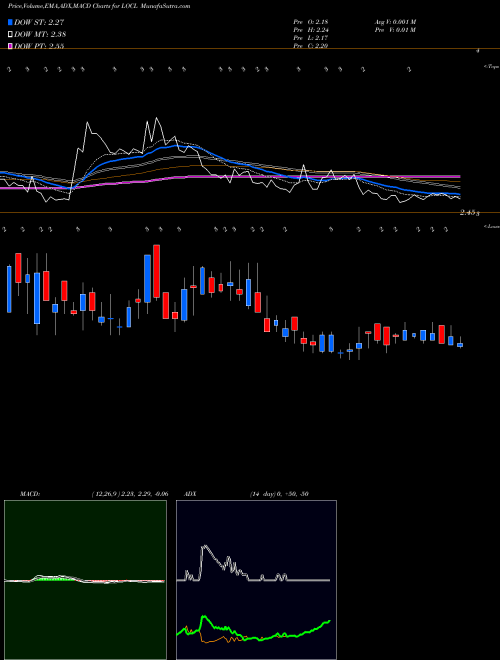
Task: Select the 'DOW ST: 2.27' legend text
Action: pyautogui.click(x=39, y=22)
